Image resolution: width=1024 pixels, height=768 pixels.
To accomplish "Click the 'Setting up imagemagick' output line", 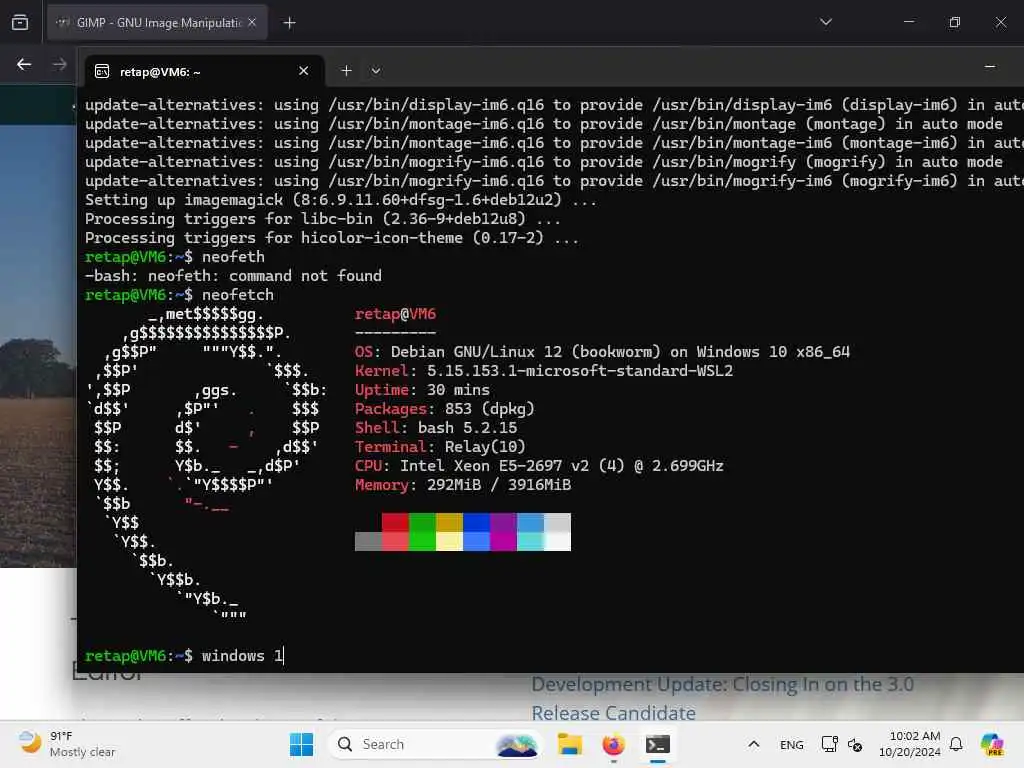I will (x=341, y=200).
